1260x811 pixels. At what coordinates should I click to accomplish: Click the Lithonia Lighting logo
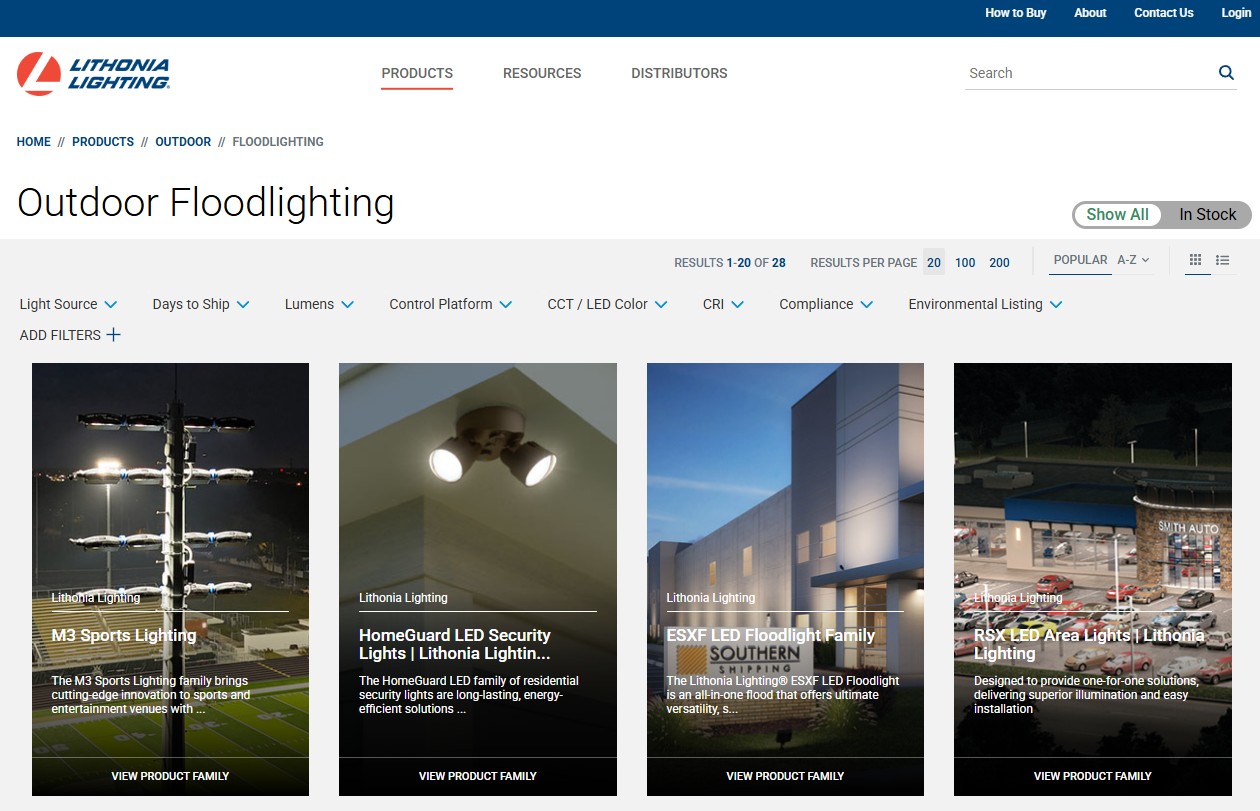pos(94,74)
